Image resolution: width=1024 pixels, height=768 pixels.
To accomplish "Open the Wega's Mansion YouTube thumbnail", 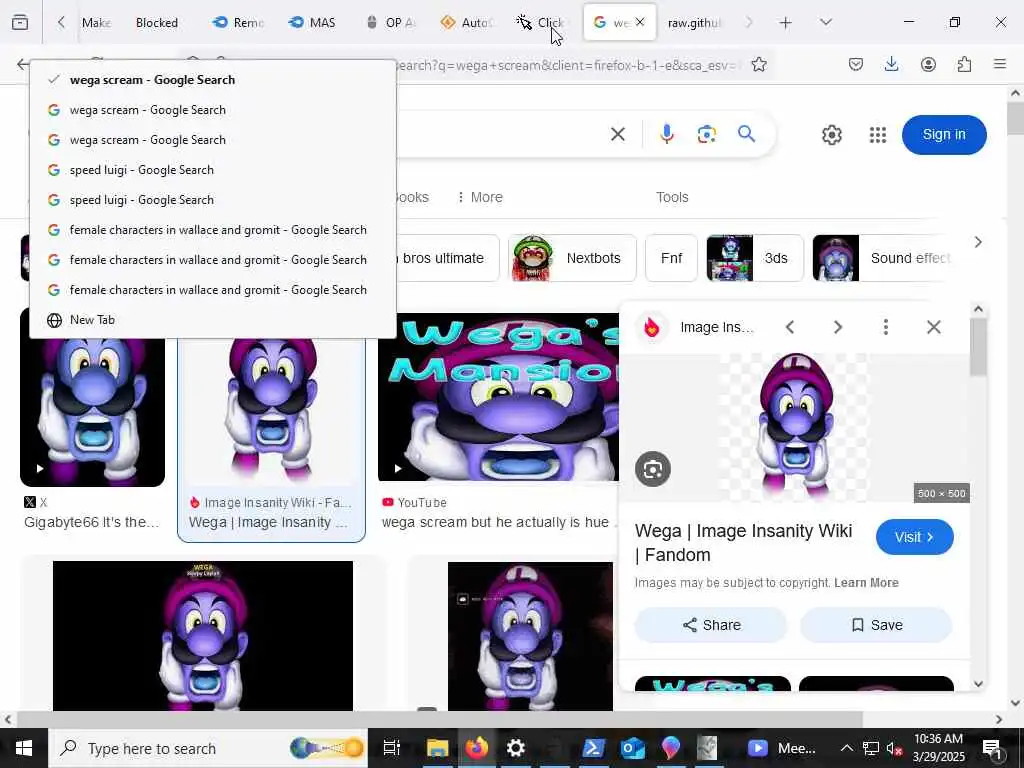I will tap(498, 396).
